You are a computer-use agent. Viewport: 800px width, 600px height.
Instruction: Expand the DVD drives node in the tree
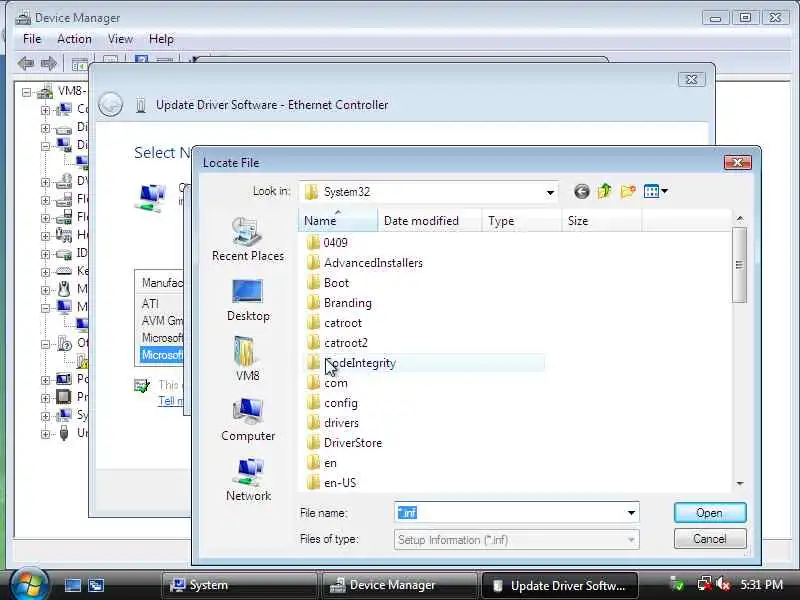click(45, 182)
